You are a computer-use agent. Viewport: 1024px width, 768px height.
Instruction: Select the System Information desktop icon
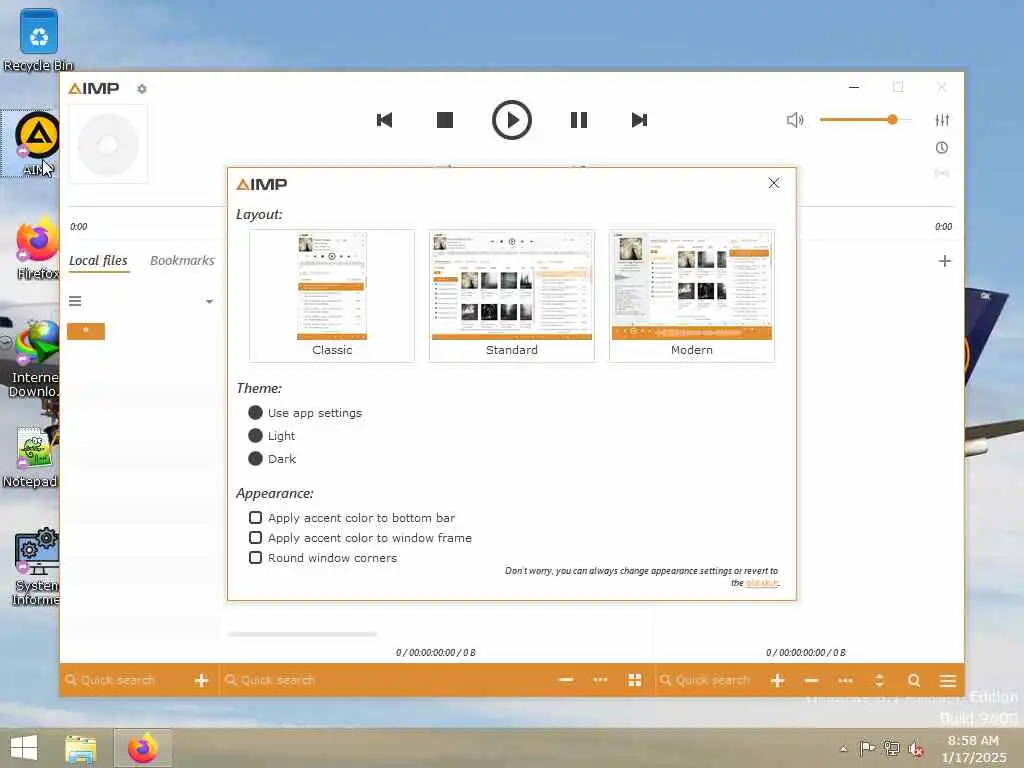coord(36,568)
